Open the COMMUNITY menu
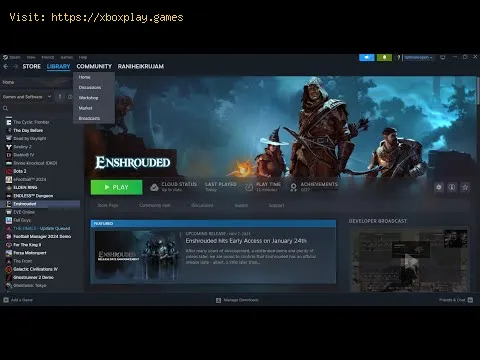Viewport: 480px width, 360px height. [94, 66]
